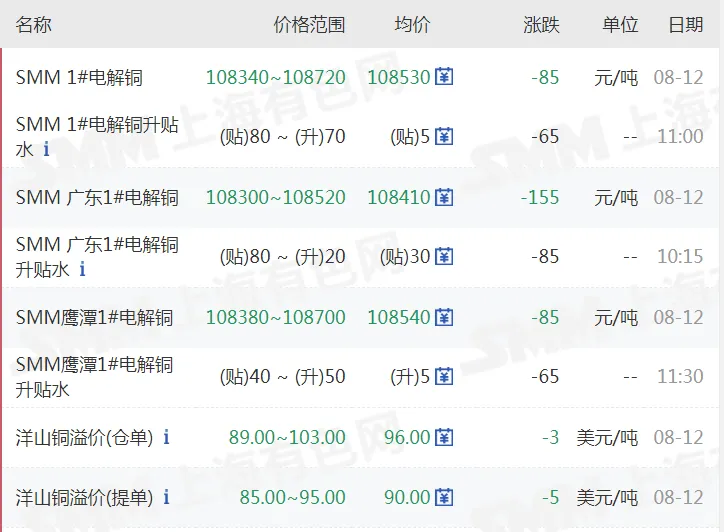Select price range 108340~108720
This screenshot has height=532, width=724.
276,77
